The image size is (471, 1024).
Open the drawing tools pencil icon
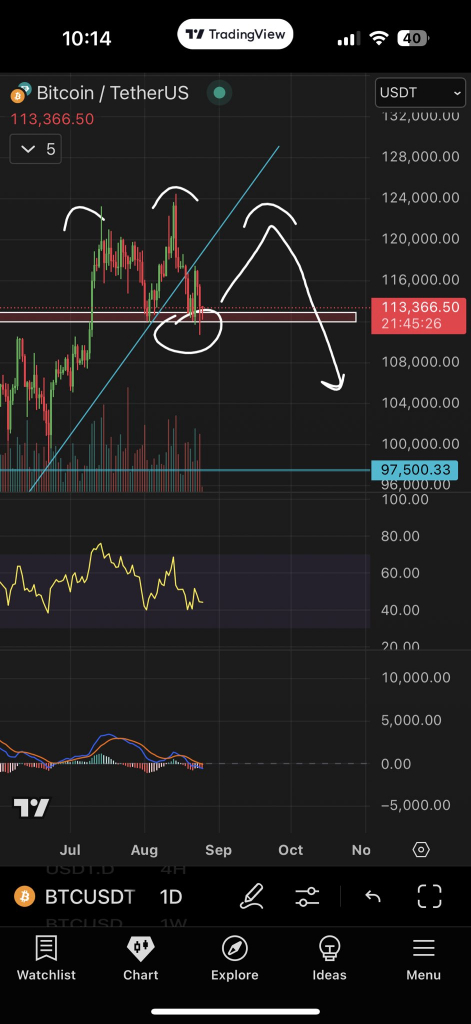pos(252,896)
